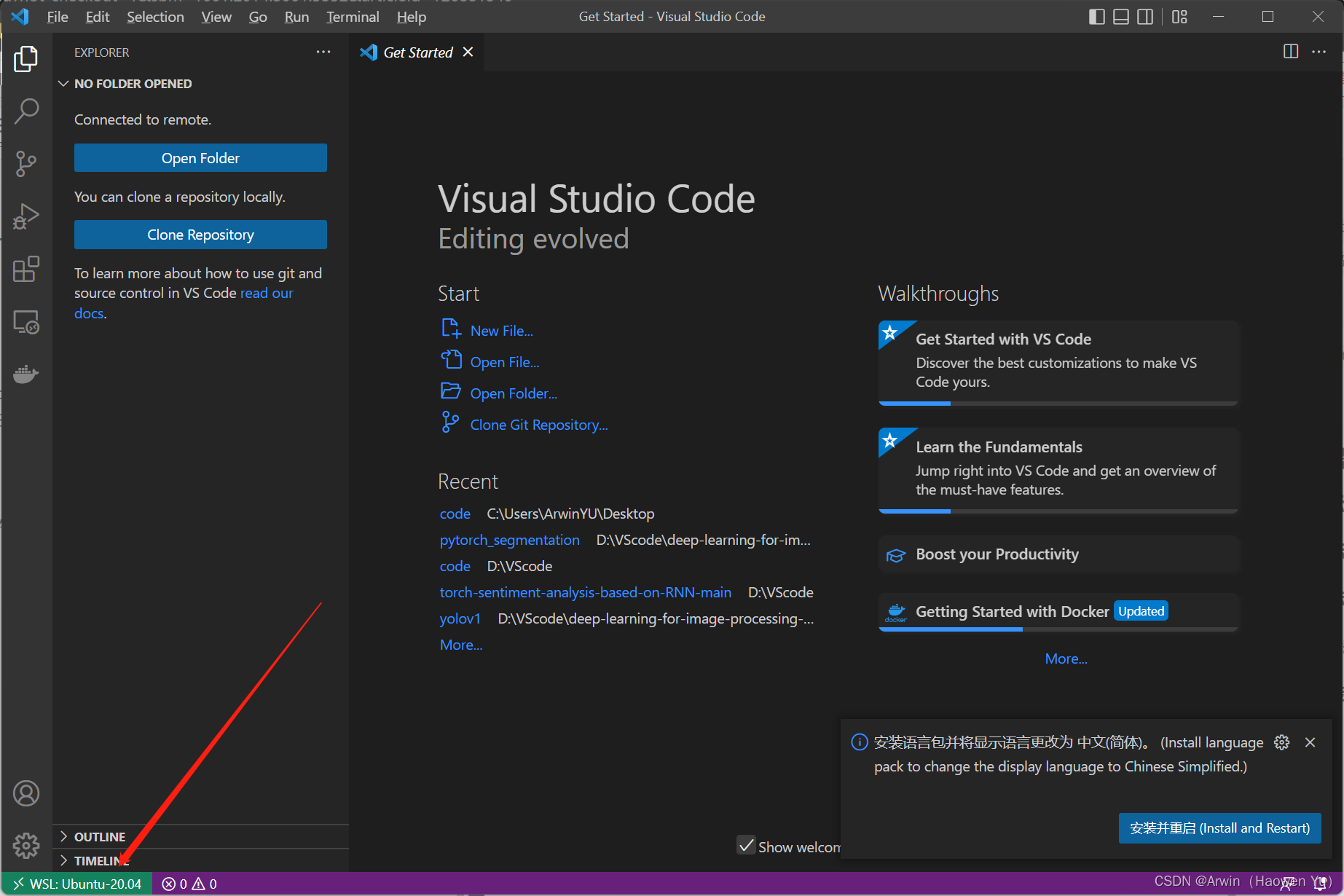
Task: Open the Docker view icon
Action: click(26, 374)
